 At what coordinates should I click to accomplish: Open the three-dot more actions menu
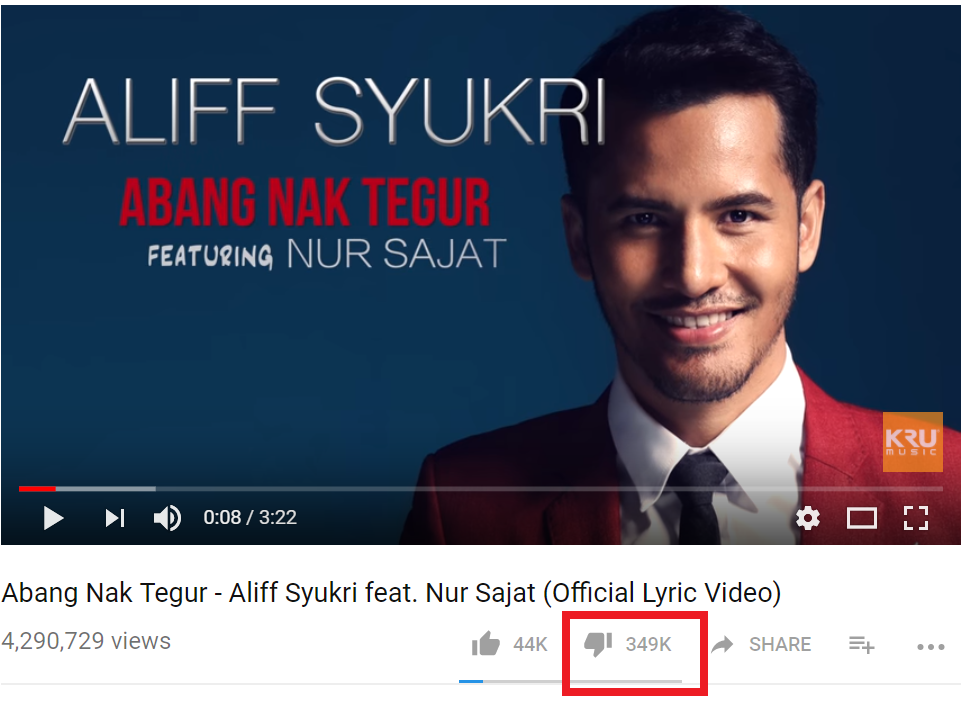point(931,647)
